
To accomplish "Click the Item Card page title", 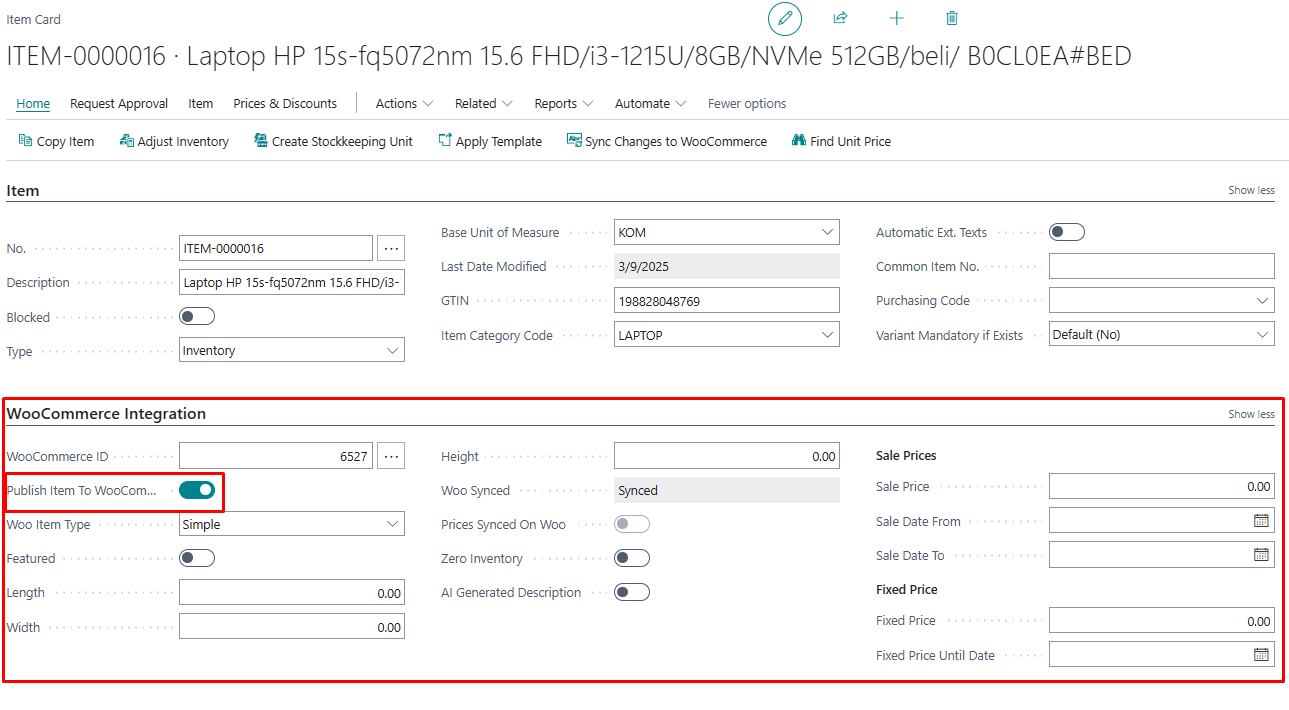I will [x=34, y=19].
